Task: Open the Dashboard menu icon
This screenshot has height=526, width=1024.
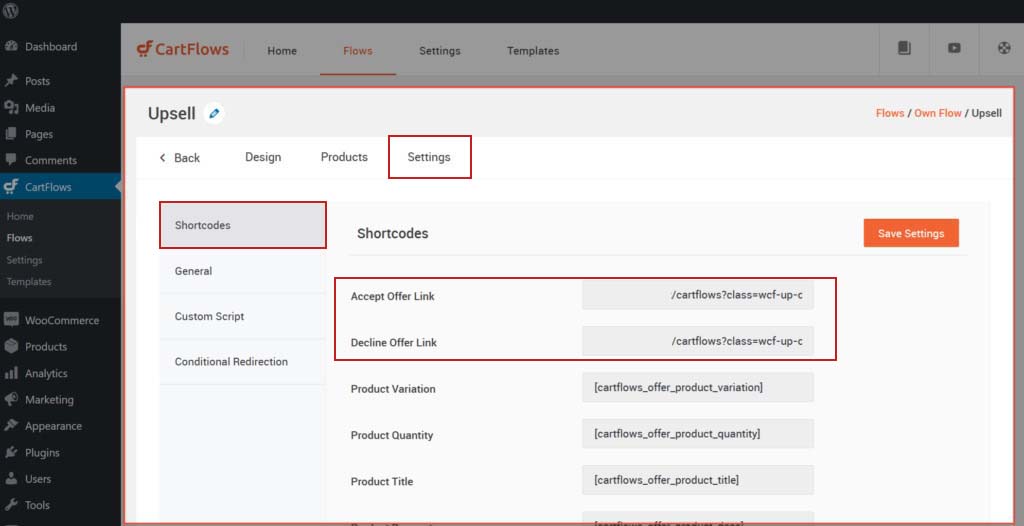Action: (x=10, y=46)
